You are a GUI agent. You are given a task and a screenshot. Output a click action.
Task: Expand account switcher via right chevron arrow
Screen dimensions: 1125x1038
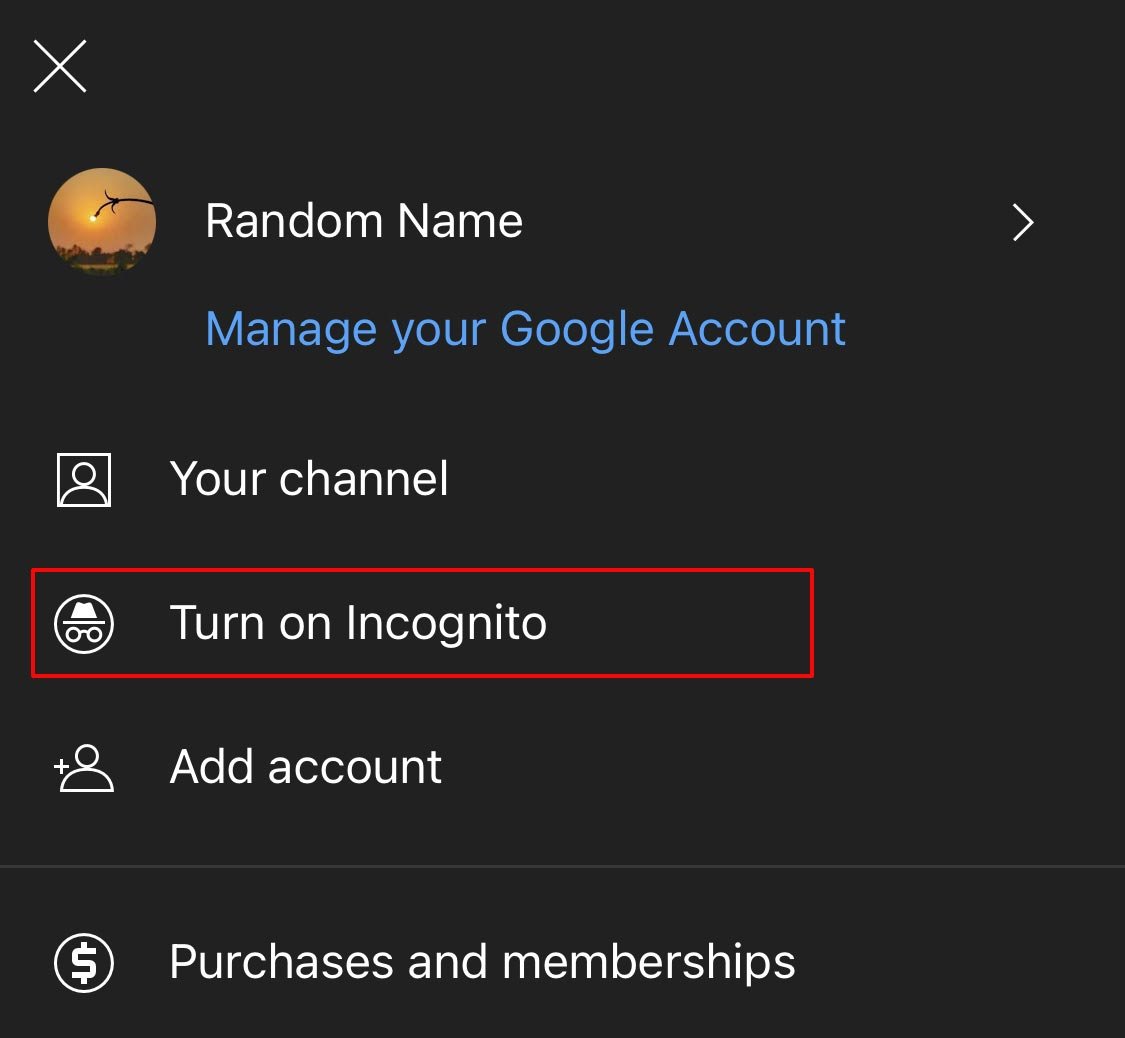(1023, 222)
